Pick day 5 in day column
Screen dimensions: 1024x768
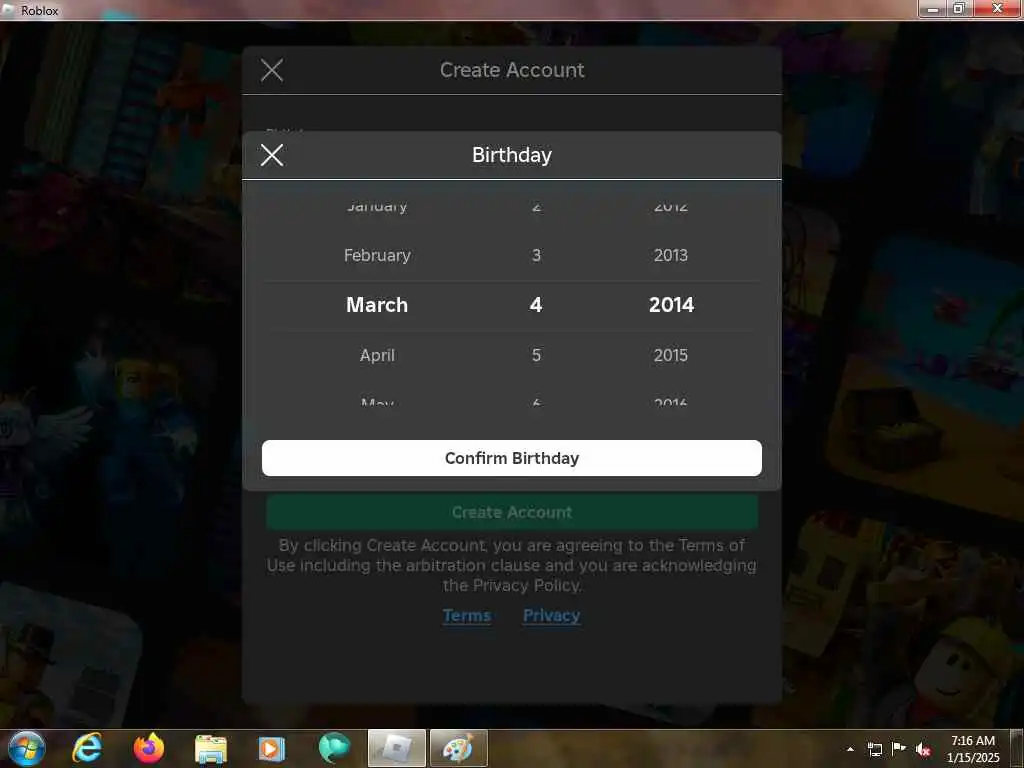pos(536,355)
